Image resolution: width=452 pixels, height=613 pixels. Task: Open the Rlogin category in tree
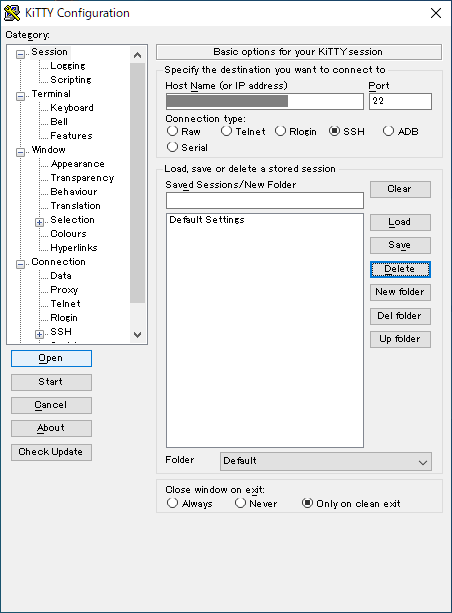(x=64, y=318)
